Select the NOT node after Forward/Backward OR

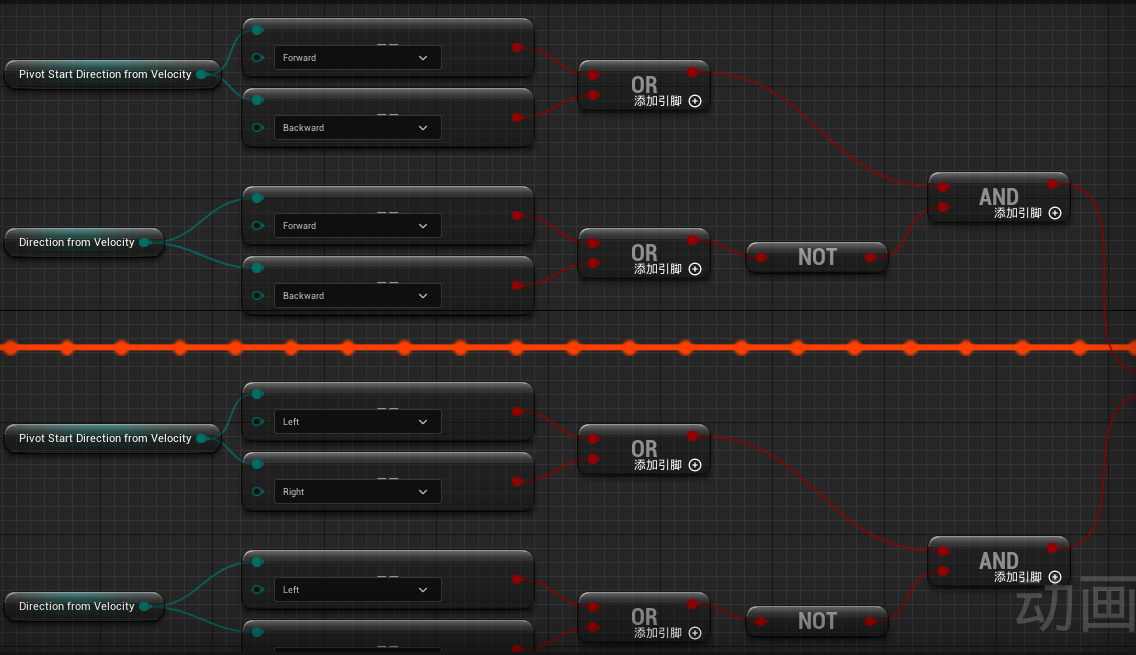(816, 257)
